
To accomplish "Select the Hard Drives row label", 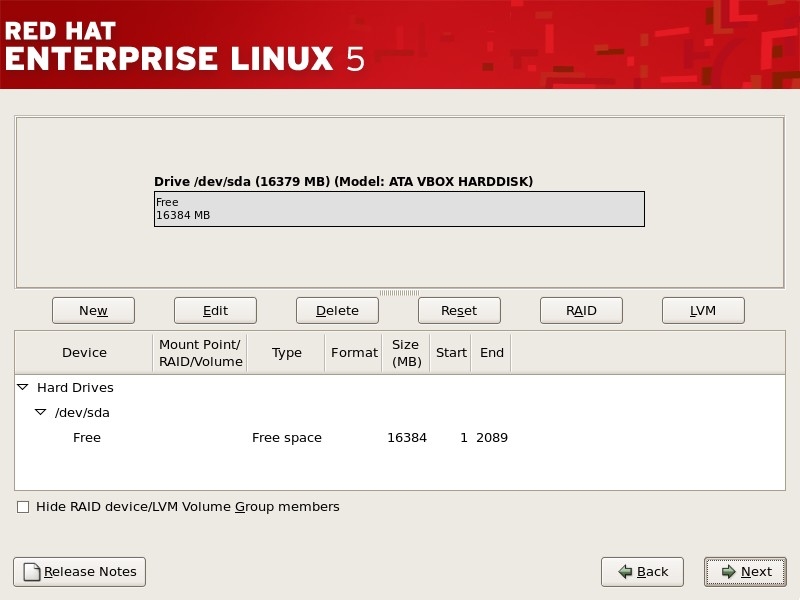I will click(x=75, y=387).
